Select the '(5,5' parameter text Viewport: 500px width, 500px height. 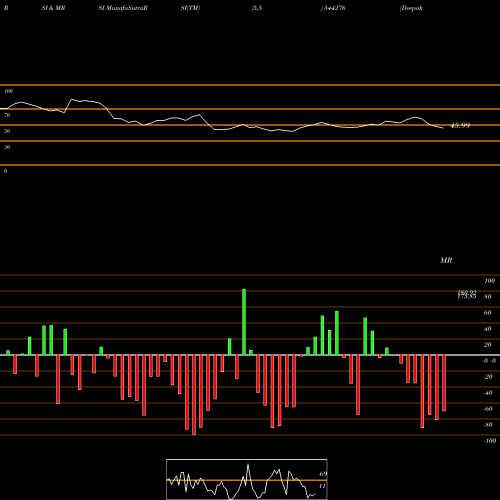click(x=257, y=8)
